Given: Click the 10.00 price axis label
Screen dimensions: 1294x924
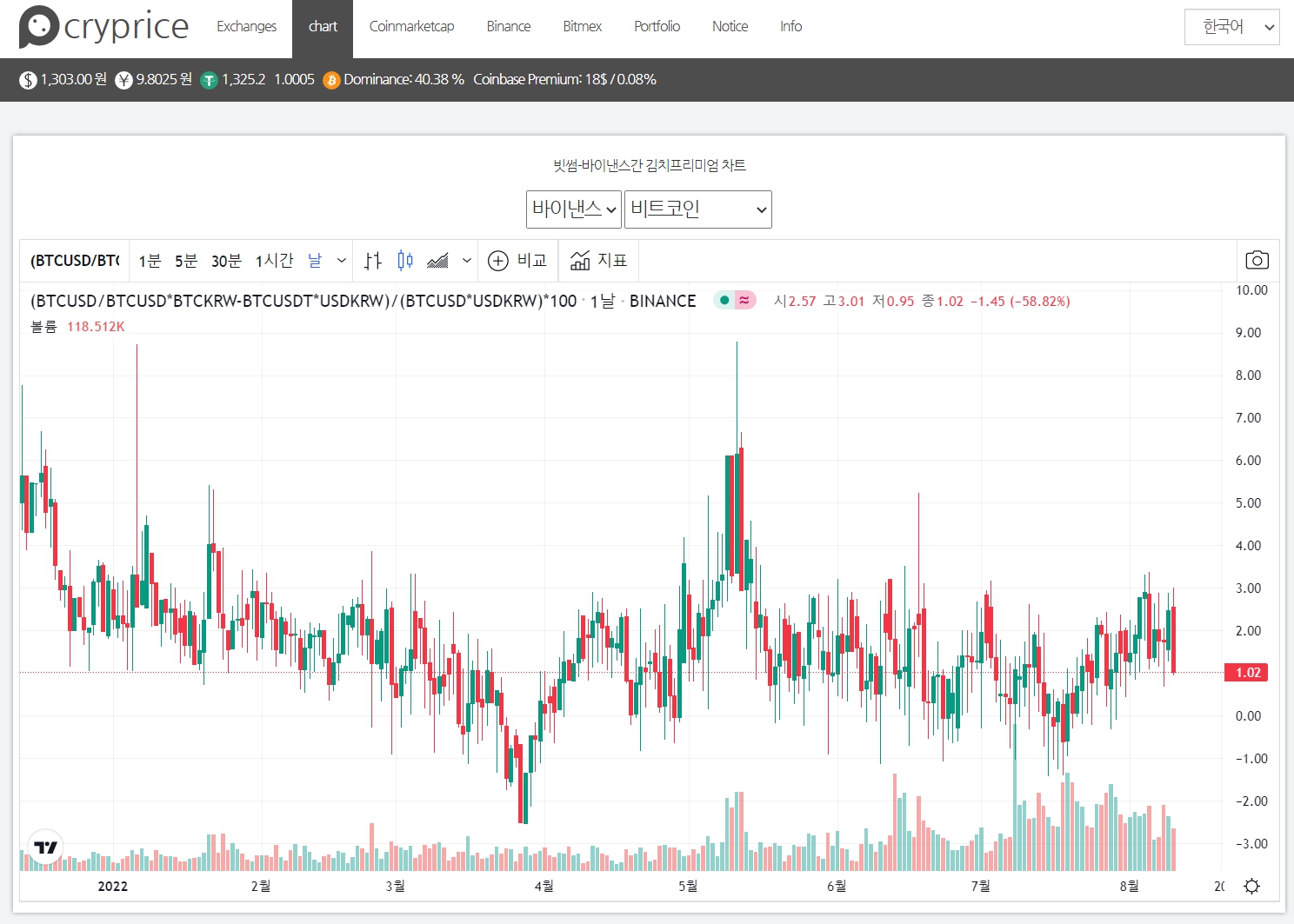Looking at the screenshot, I should (x=1251, y=290).
